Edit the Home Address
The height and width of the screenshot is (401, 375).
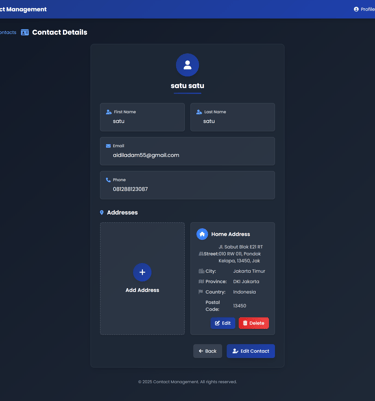click(x=223, y=323)
